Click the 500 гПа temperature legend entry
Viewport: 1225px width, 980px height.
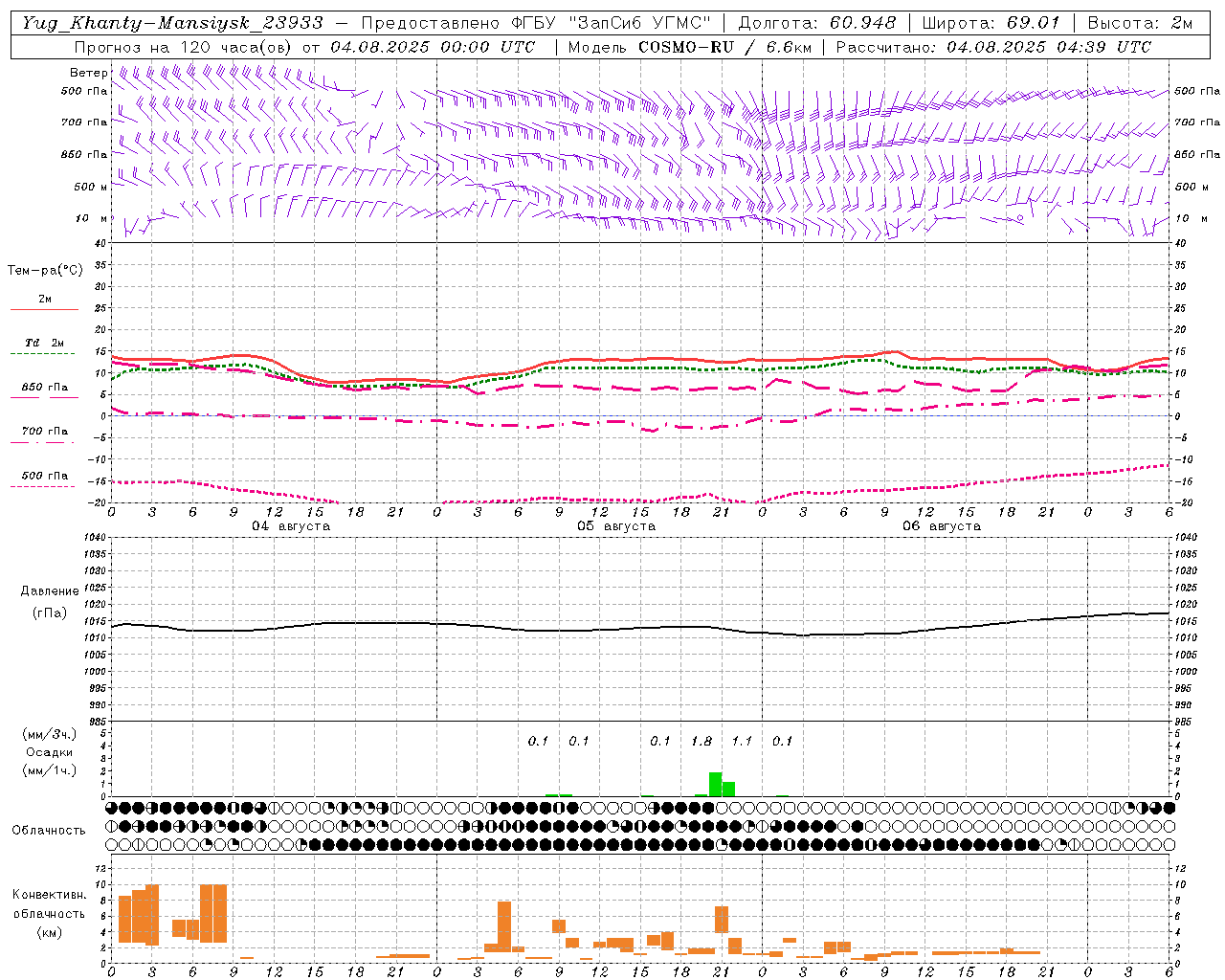[44, 476]
